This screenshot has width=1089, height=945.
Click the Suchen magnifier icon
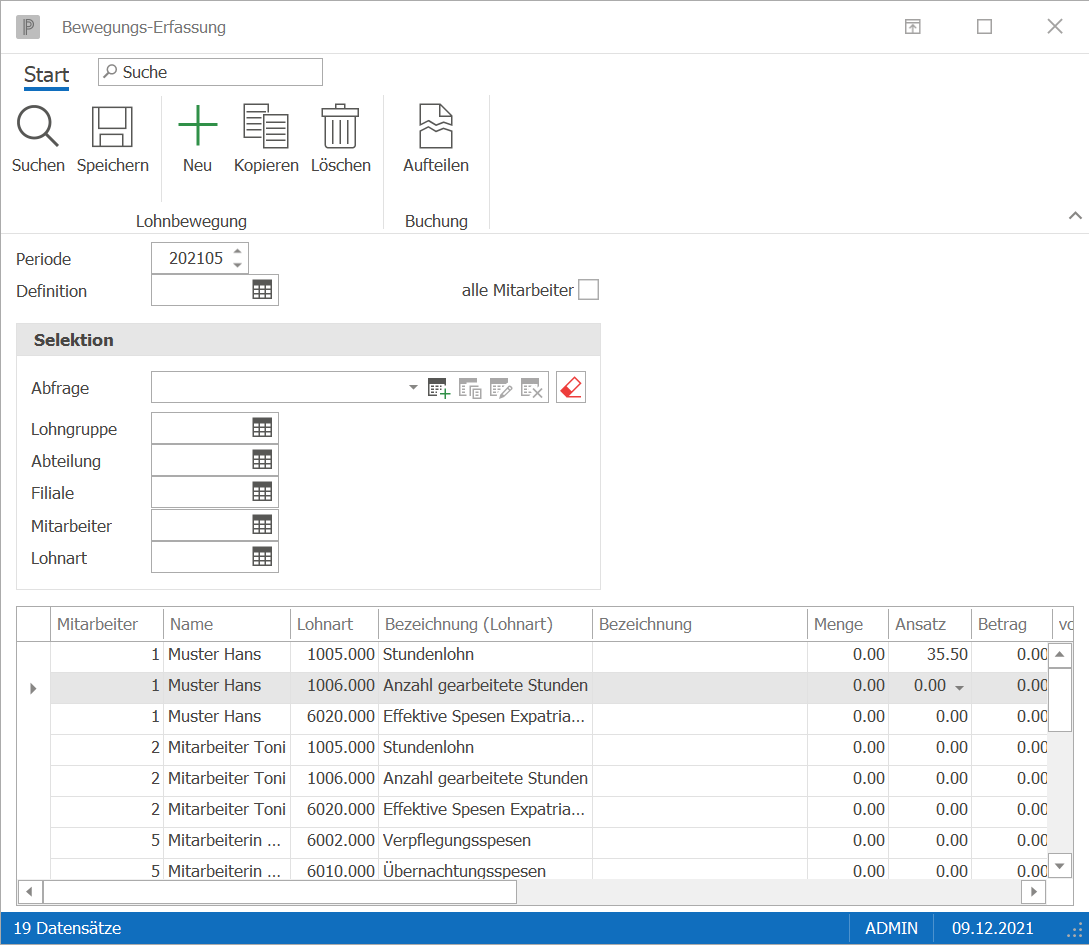(38, 126)
